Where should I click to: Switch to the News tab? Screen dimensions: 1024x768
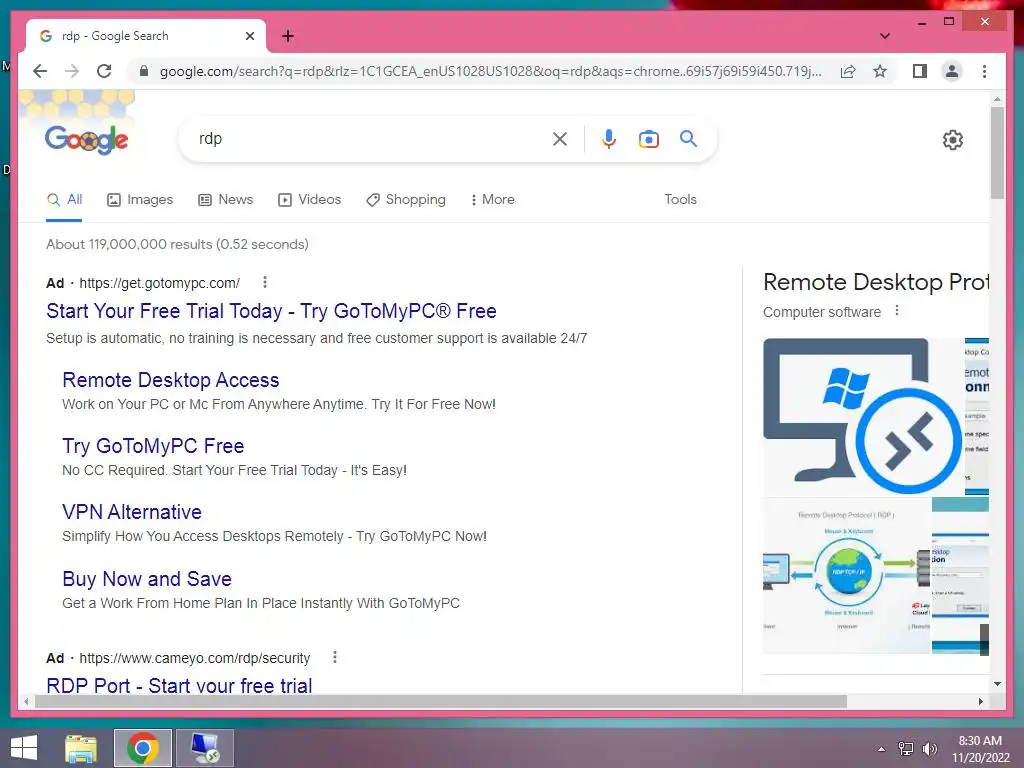(x=225, y=199)
